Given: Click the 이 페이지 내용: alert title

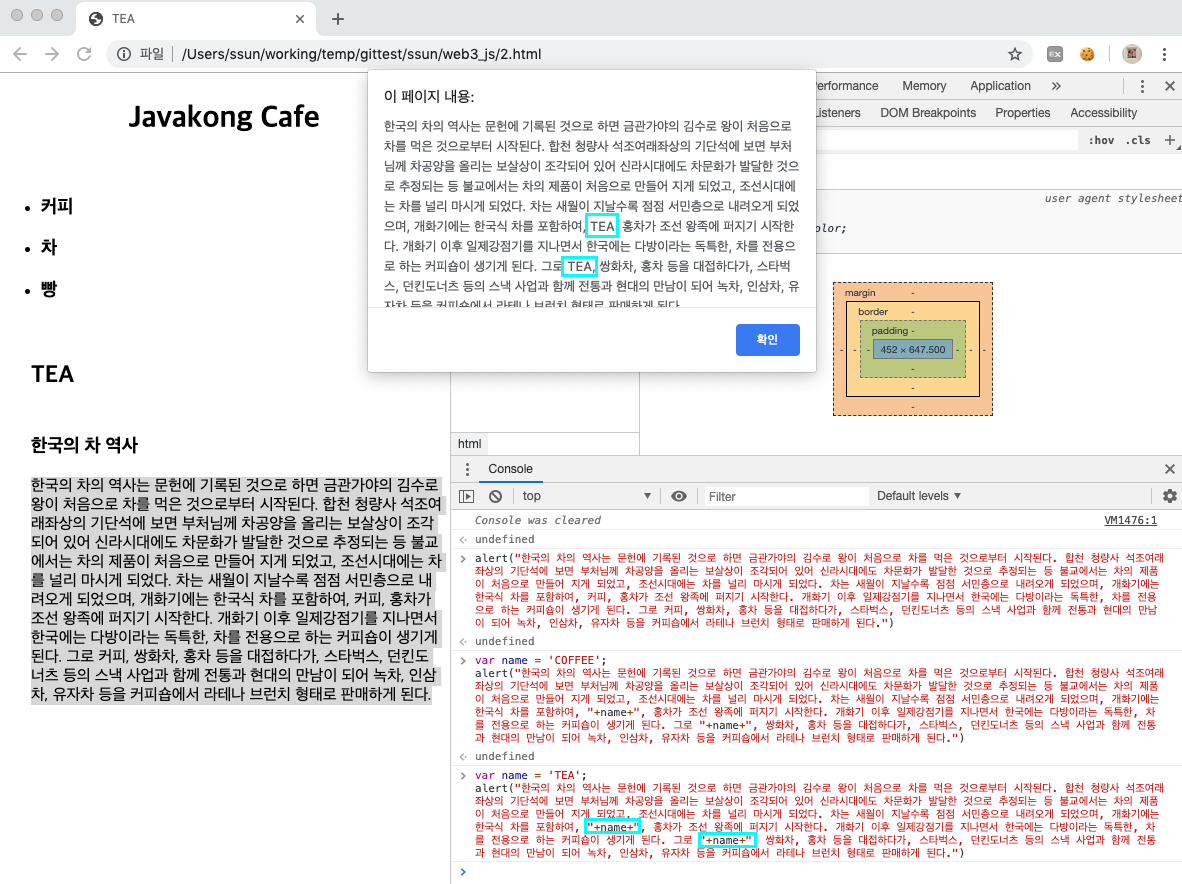Looking at the screenshot, I should tap(429, 96).
